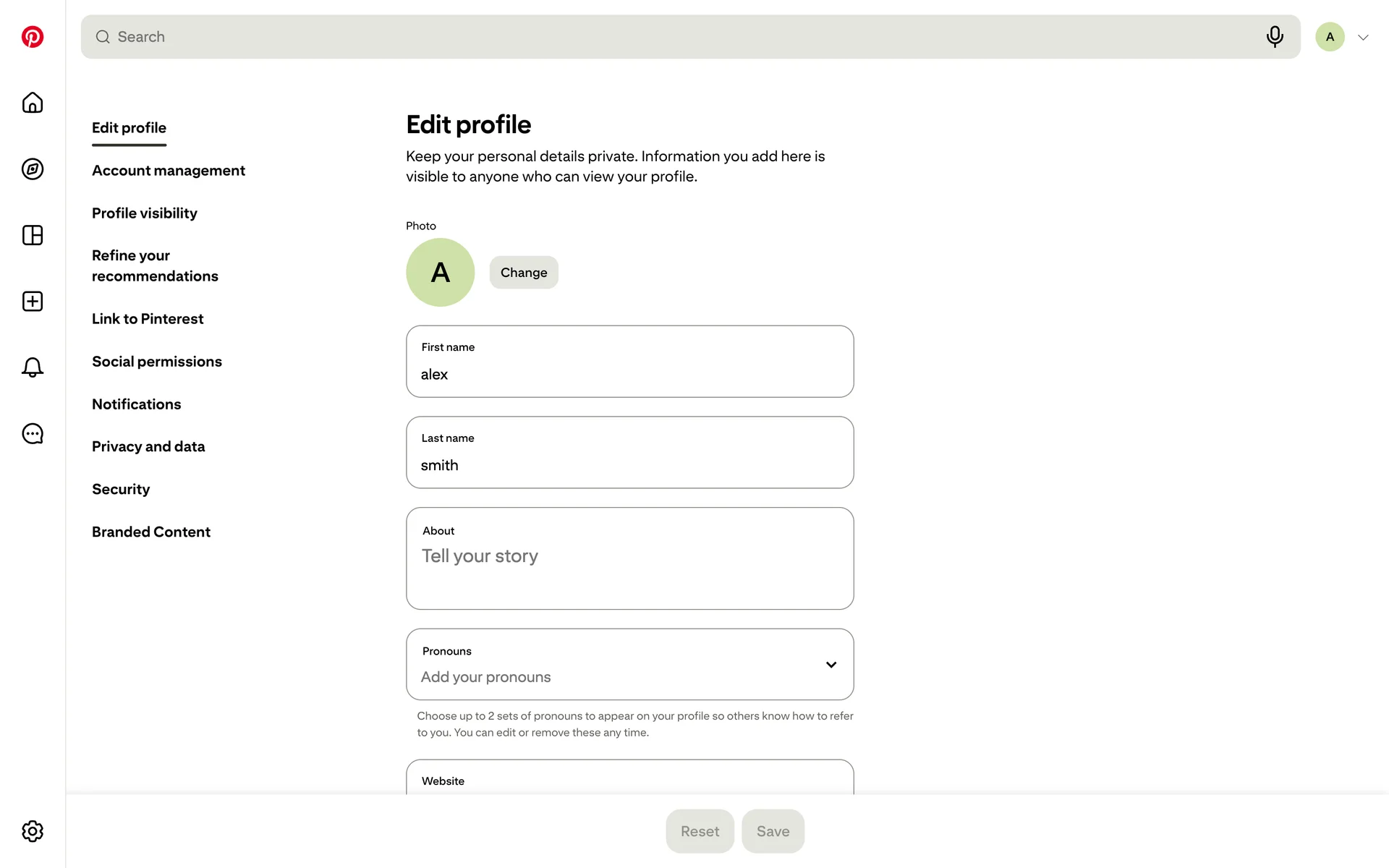Click the Settings gear icon
The height and width of the screenshot is (868, 1389).
click(x=33, y=831)
